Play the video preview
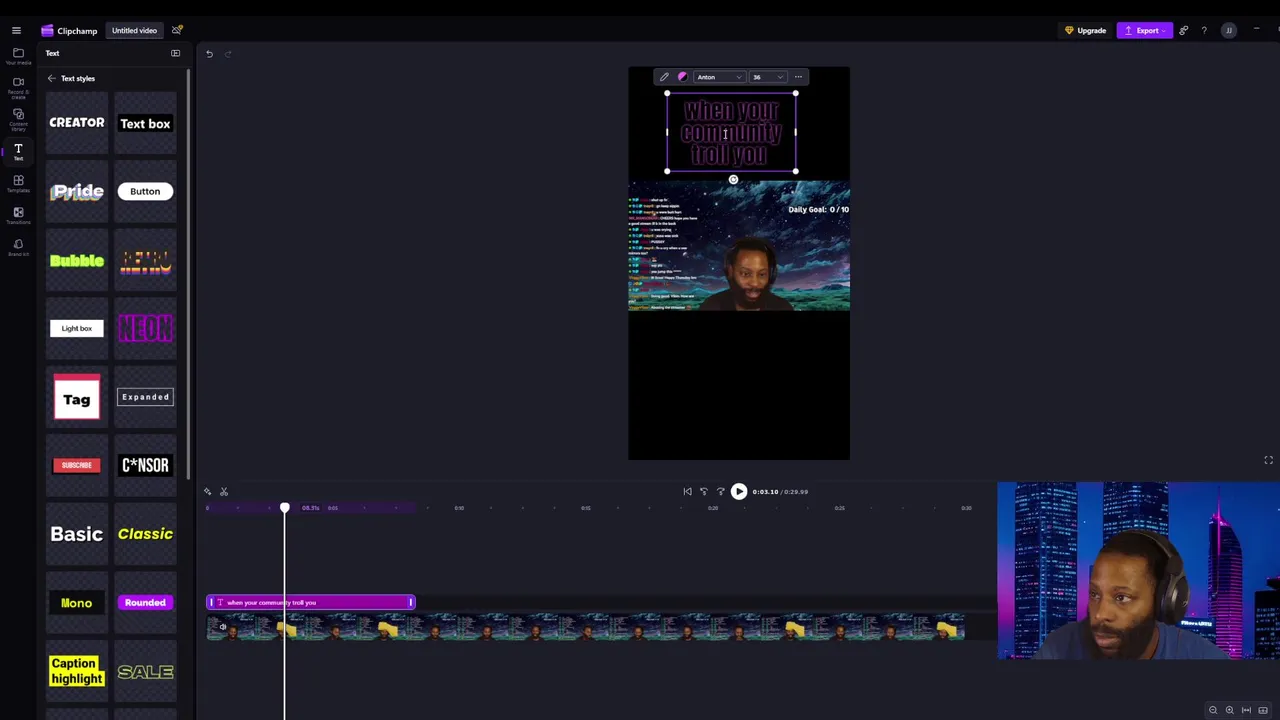Screen dimensions: 1280x720 739,492
